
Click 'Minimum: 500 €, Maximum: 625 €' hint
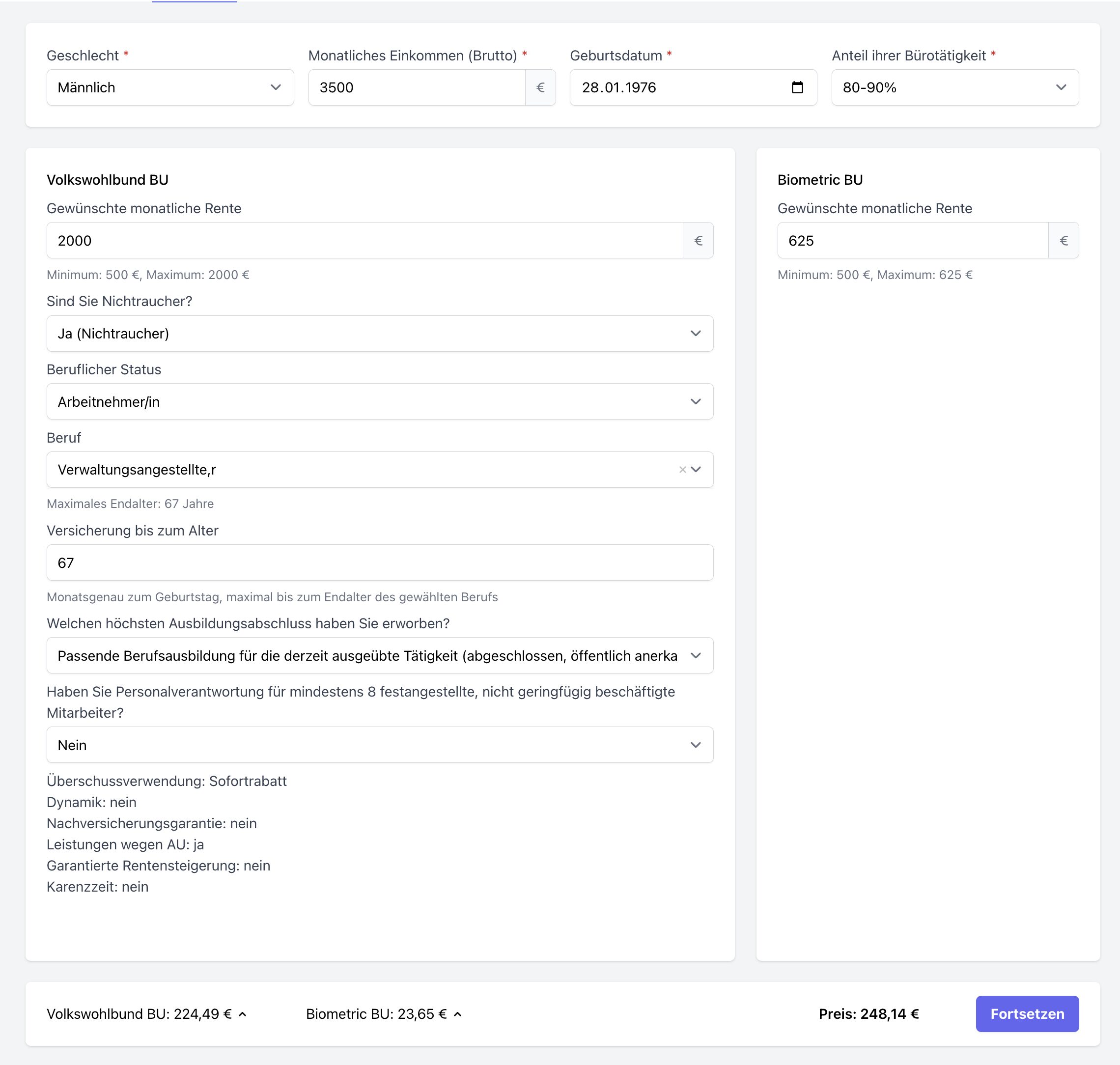(875, 275)
